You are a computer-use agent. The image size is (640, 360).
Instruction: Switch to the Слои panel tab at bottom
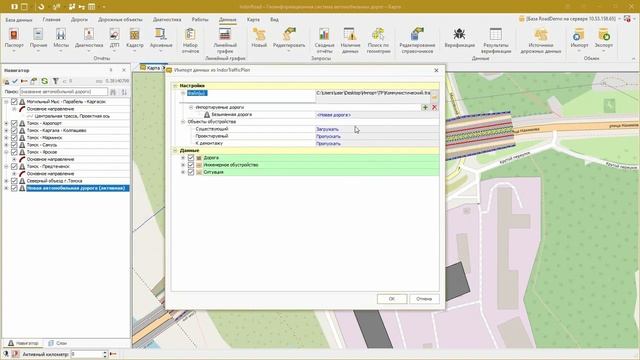pyautogui.click(x=58, y=343)
